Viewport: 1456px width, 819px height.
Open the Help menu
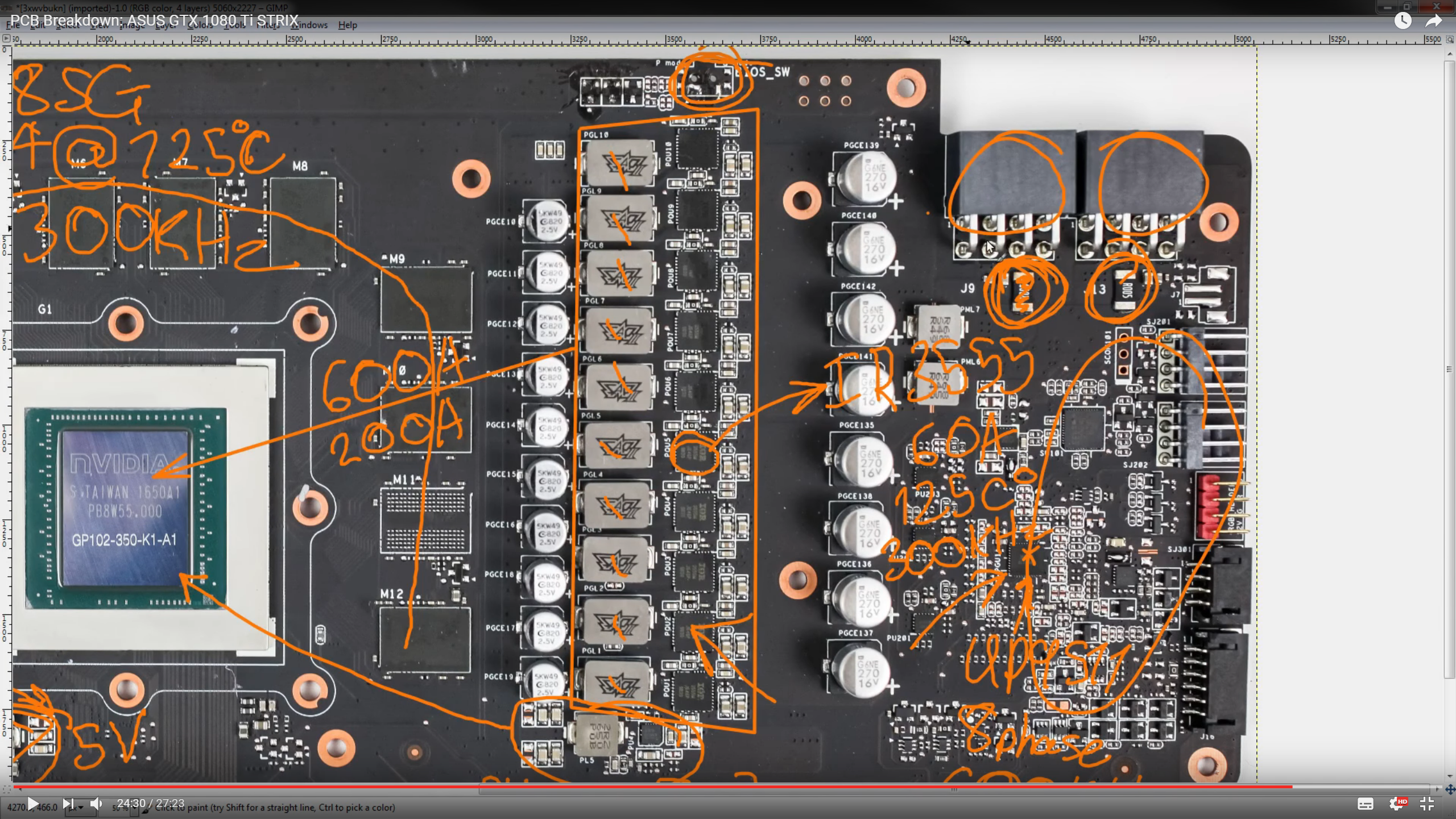click(x=348, y=25)
